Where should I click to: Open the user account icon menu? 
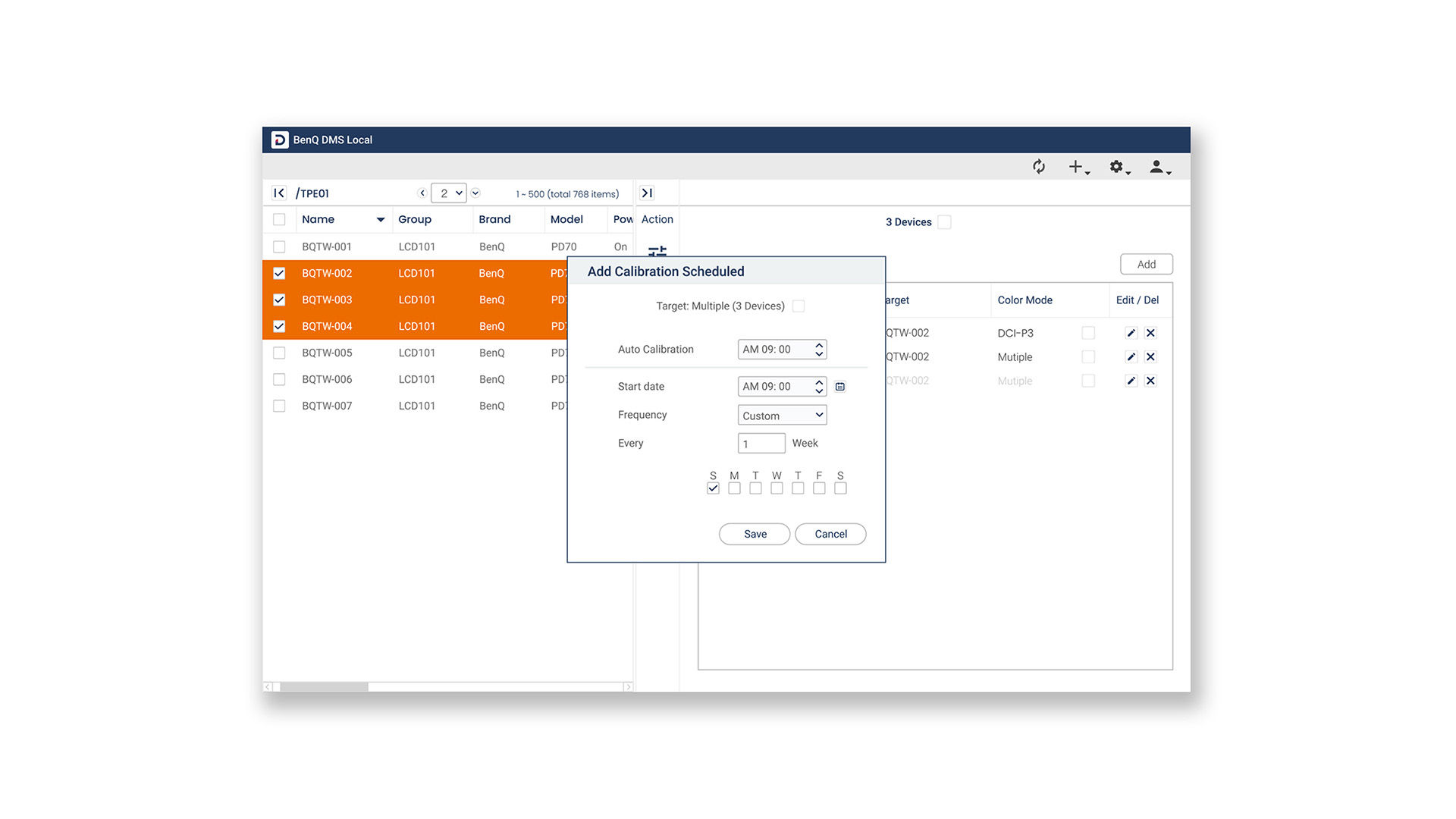(1157, 167)
